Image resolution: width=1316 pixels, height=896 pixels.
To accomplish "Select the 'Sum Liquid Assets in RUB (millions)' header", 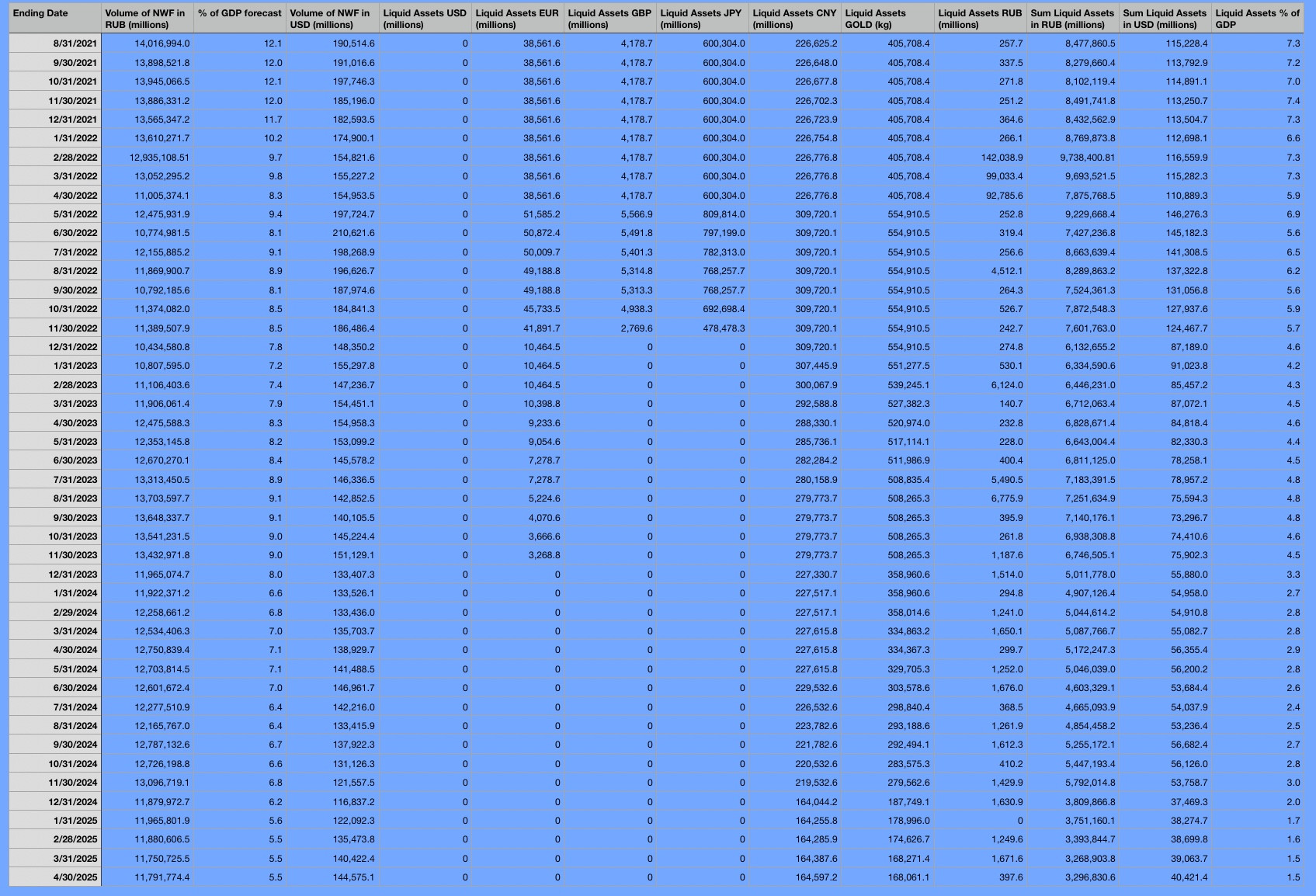I will [x=1073, y=19].
